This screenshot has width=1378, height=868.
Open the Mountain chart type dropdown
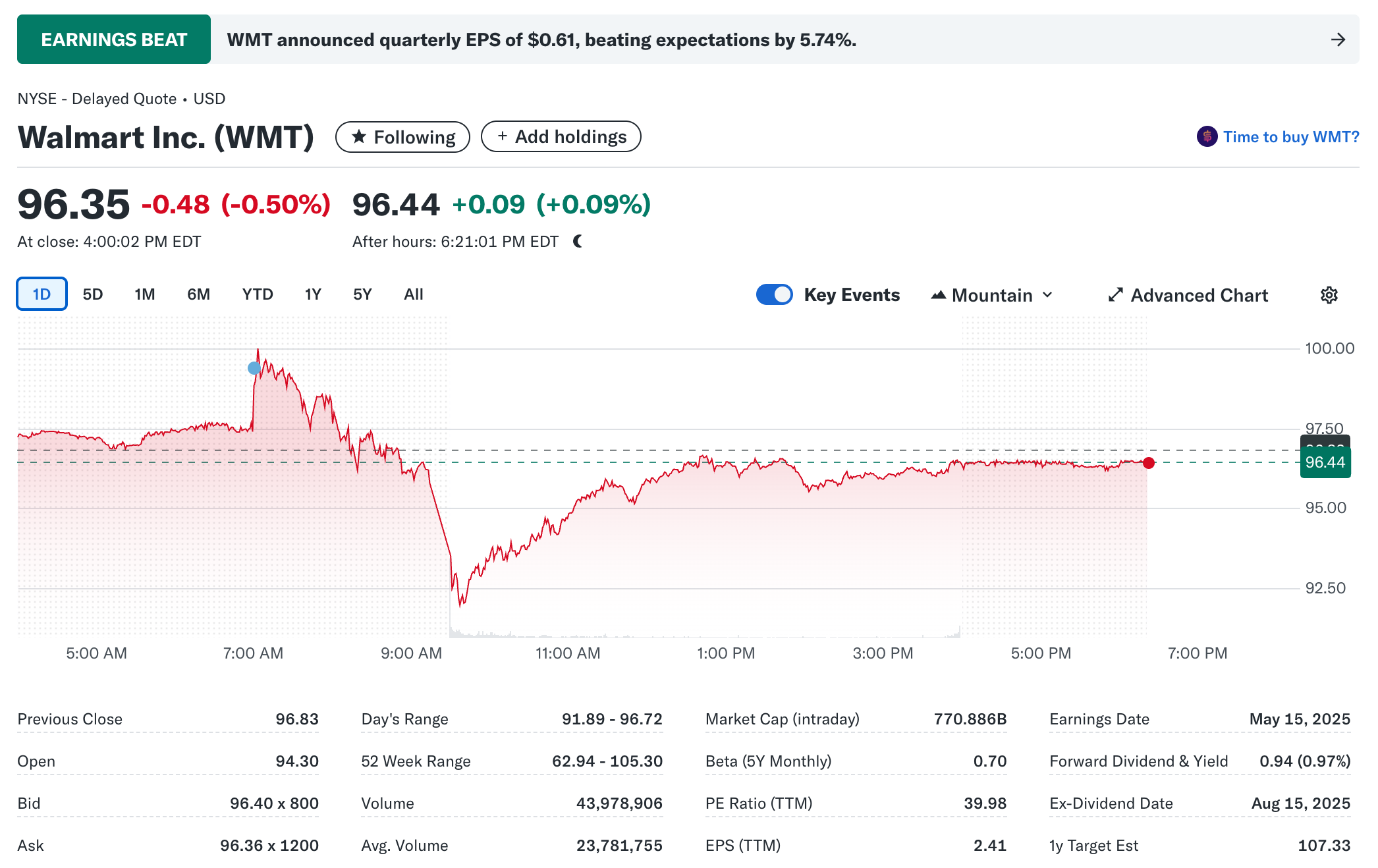(x=992, y=295)
